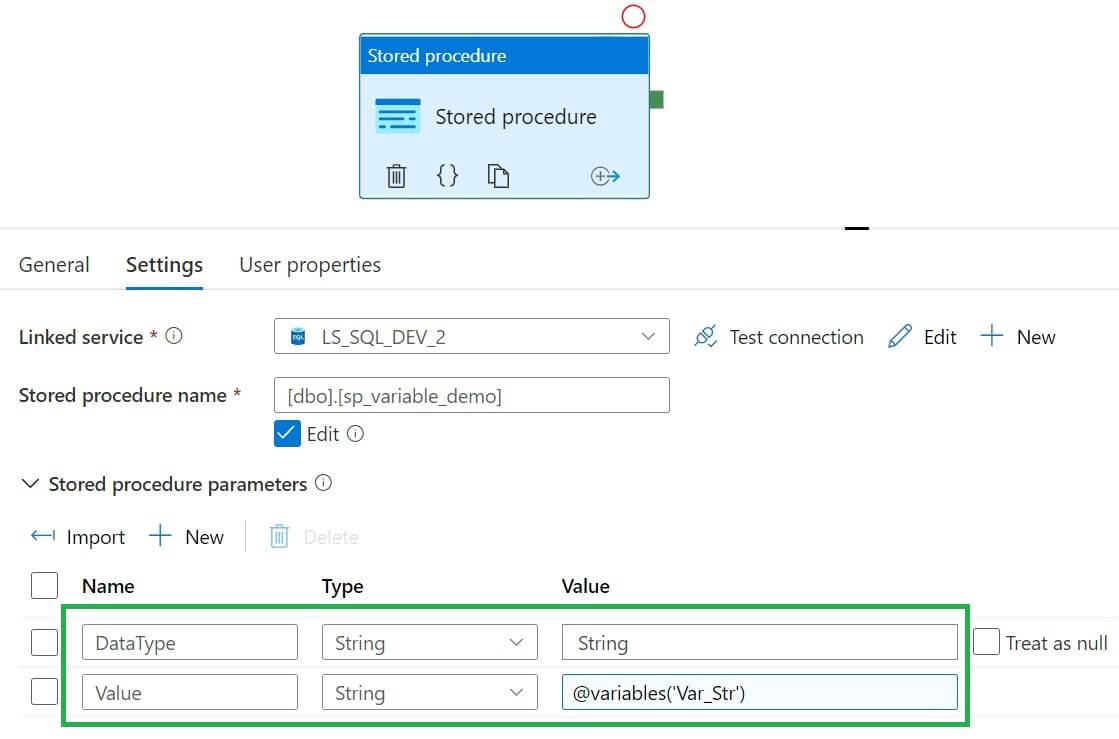
Task: Clone the Stored procedure activity
Action: pyautogui.click(x=498, y=176)
